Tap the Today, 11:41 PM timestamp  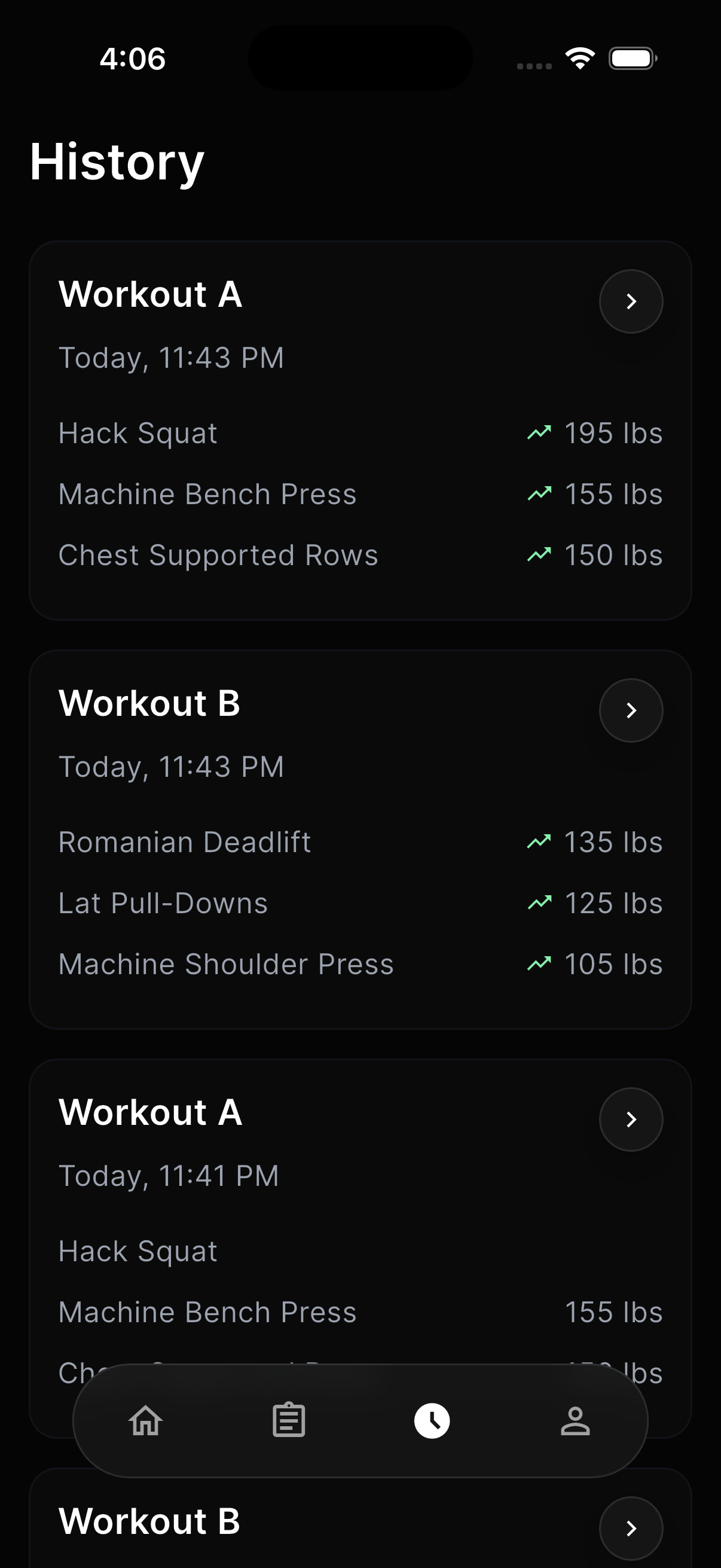pyautogui.click(x=169, y=1176)
